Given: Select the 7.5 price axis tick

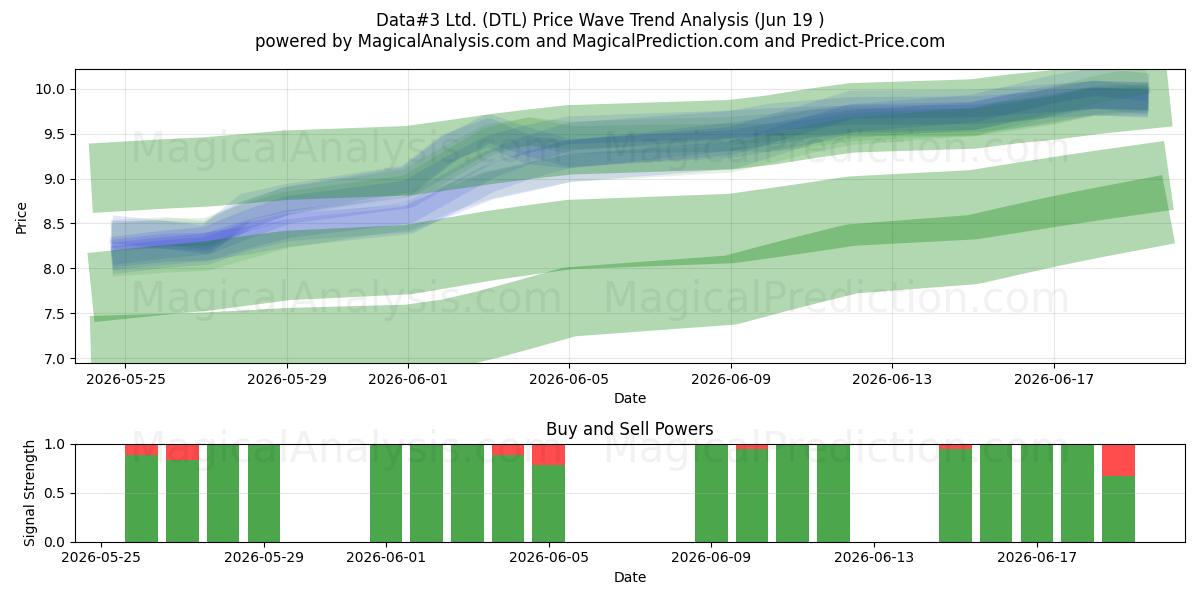Looking at the screenshot, I should point(52,314).
